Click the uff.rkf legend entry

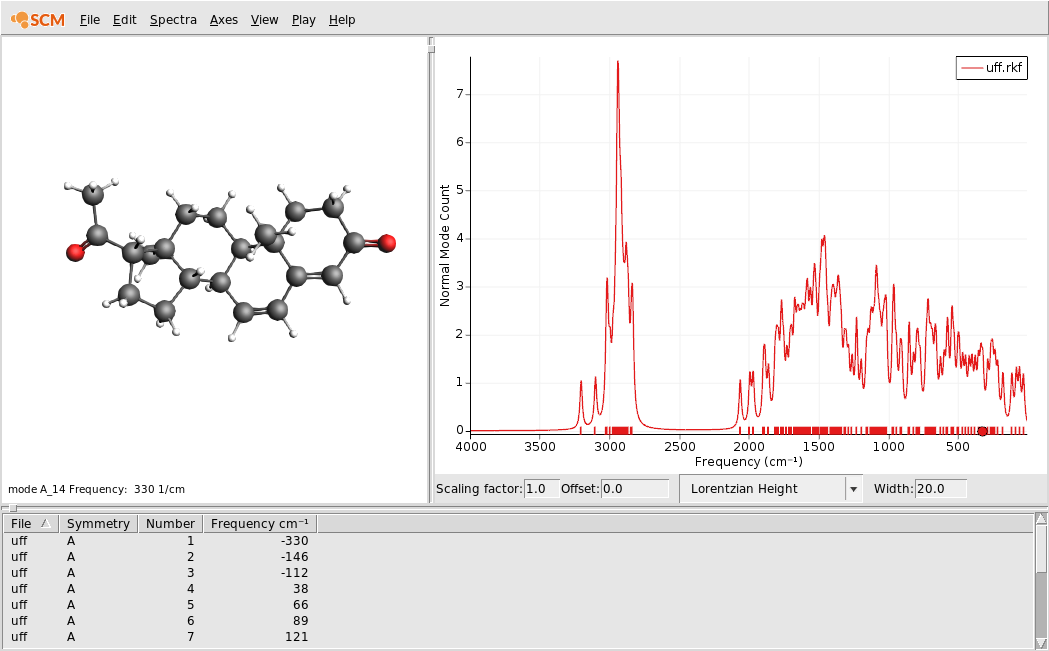[x=991, y=68]
